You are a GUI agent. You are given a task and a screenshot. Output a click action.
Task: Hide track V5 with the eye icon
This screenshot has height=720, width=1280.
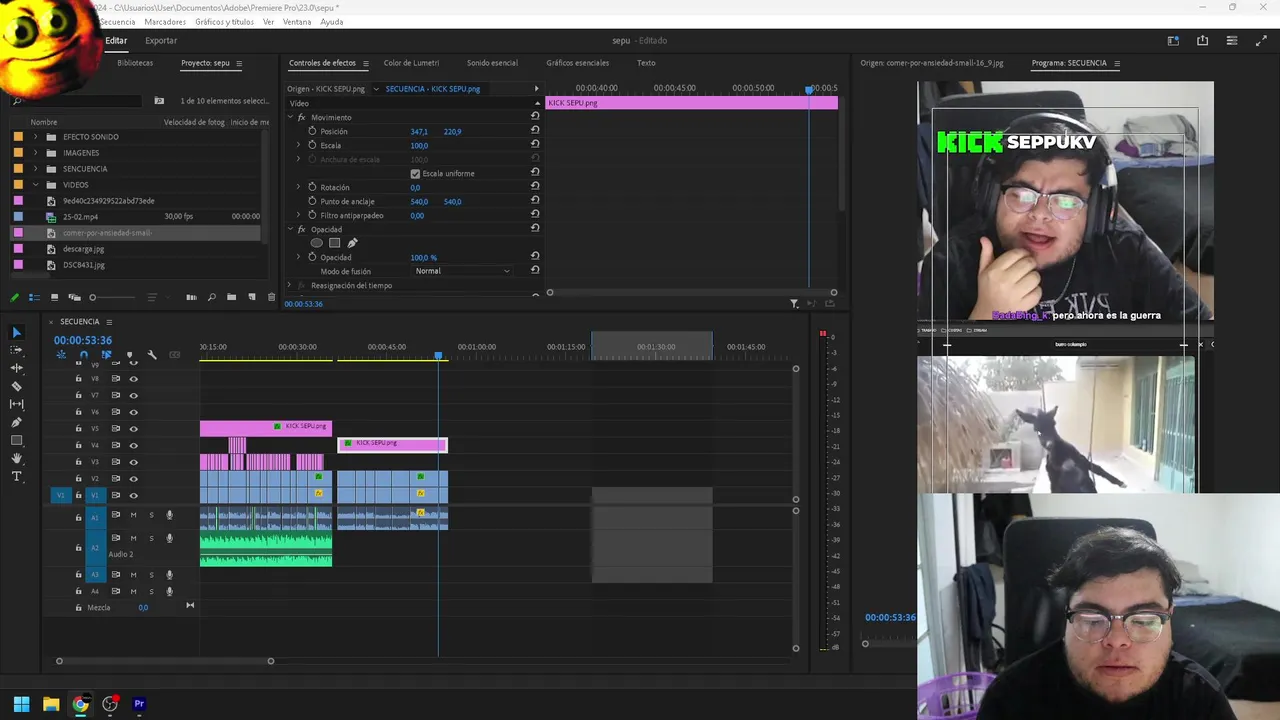click(133, 429)
